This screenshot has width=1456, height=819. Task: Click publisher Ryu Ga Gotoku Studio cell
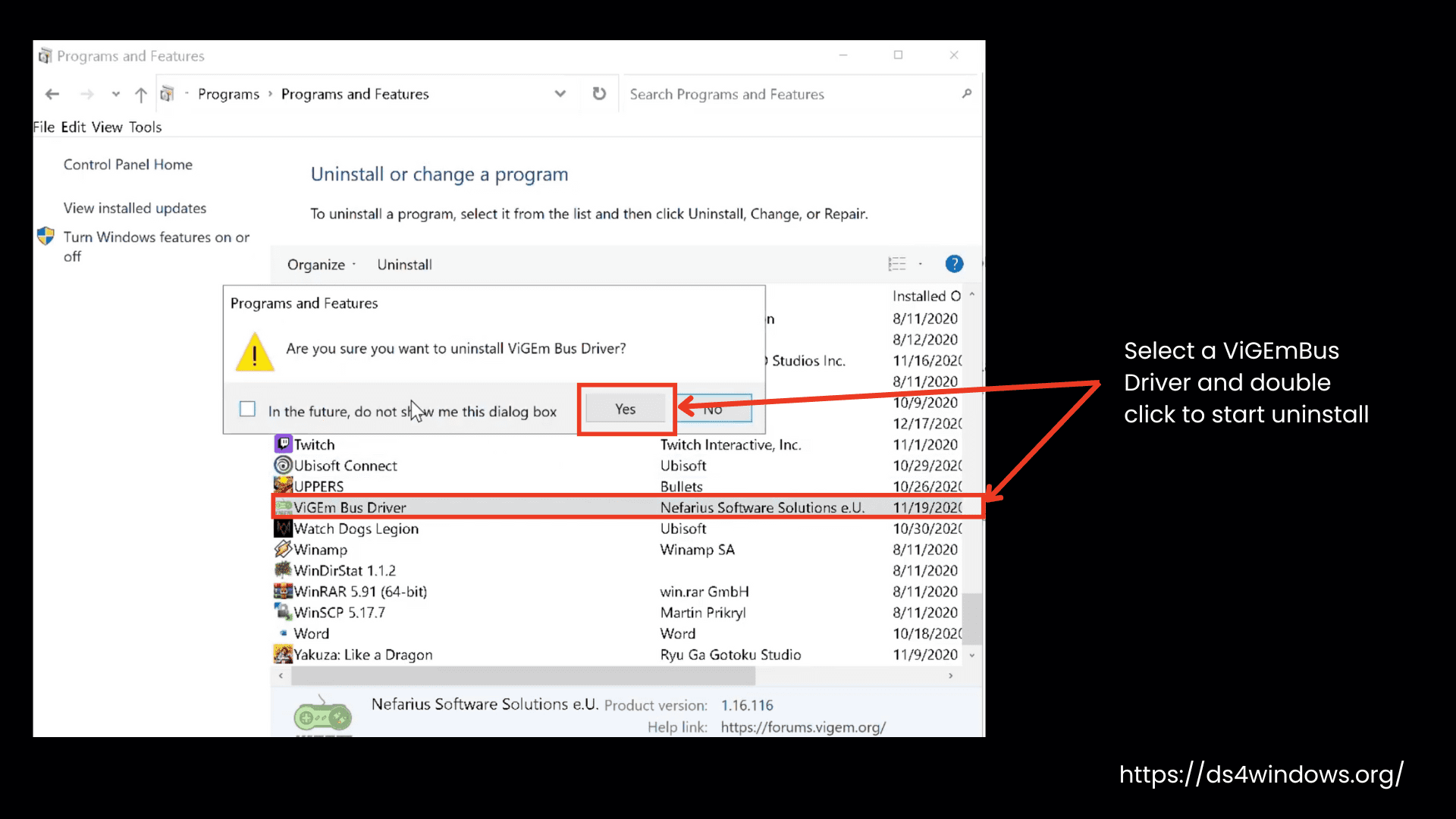(x=730, y=654)
